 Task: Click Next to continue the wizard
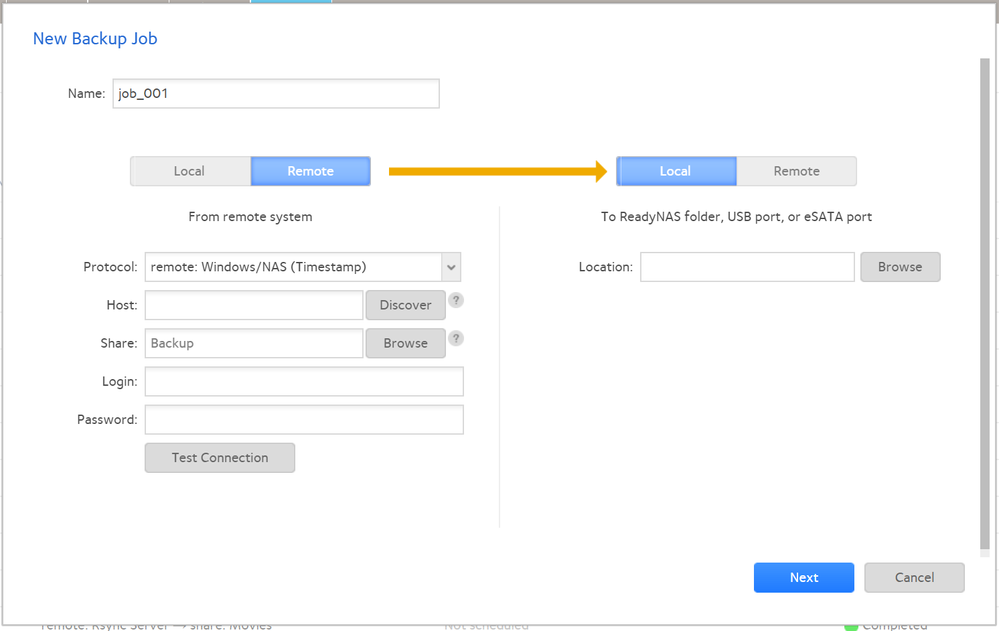(803, 577)
